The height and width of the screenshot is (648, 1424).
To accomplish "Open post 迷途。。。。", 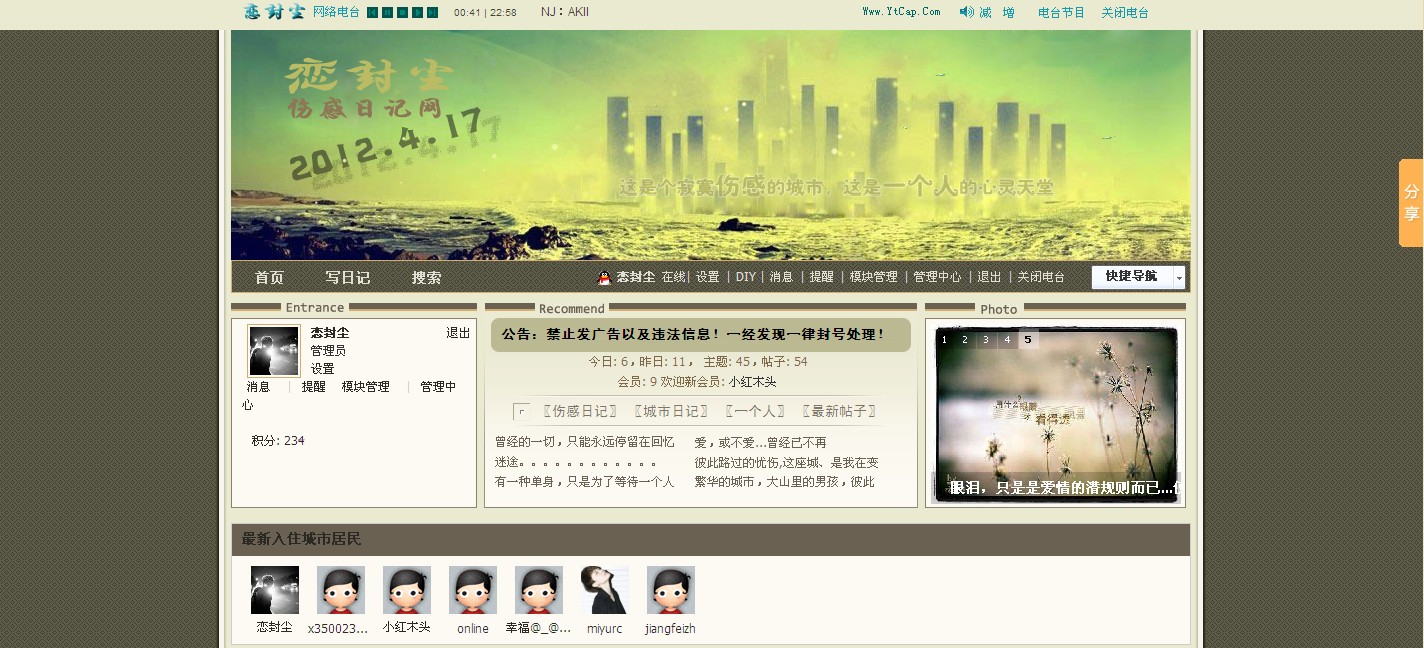I will (576, 462).
